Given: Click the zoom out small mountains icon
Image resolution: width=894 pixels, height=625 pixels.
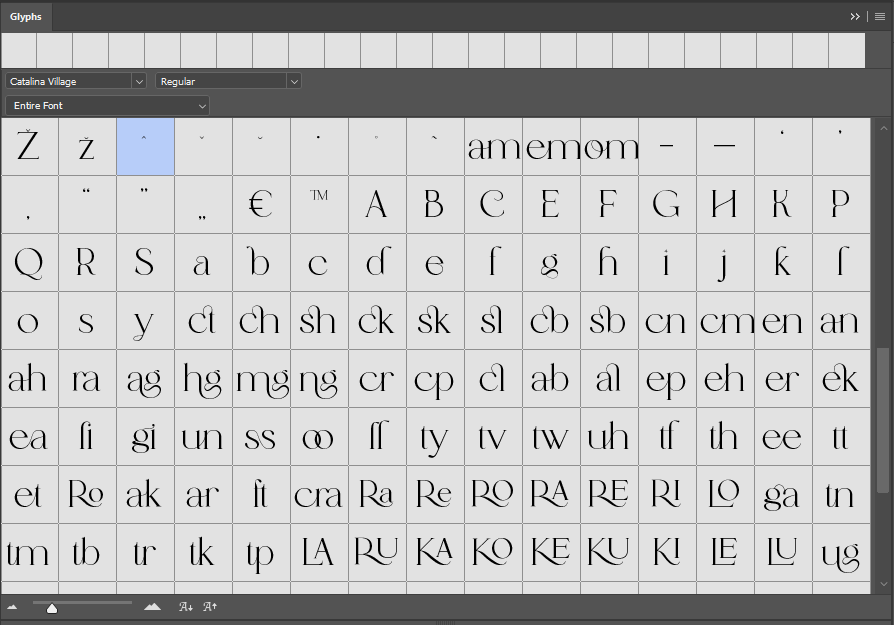Looking at the screenshot, I should [x=12, y=607].
